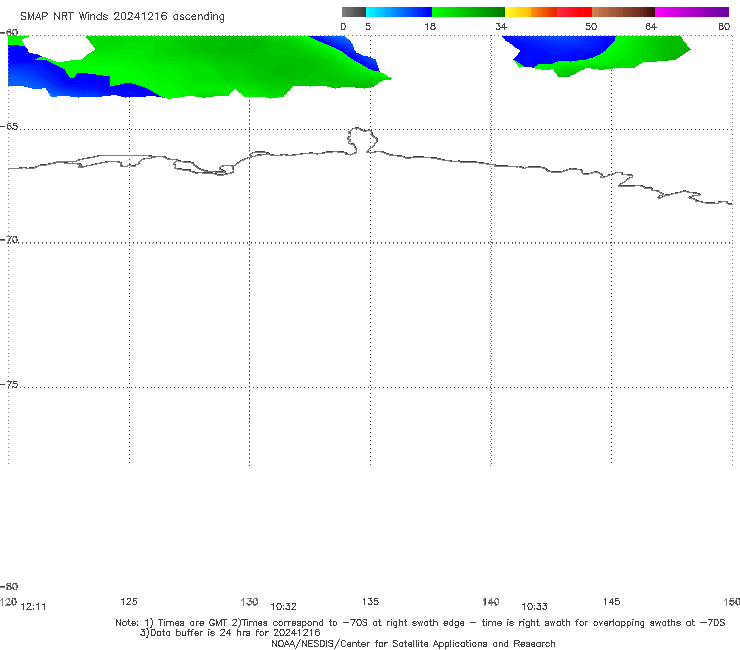Click the green segment of the wind color bar

click(469, 12)
